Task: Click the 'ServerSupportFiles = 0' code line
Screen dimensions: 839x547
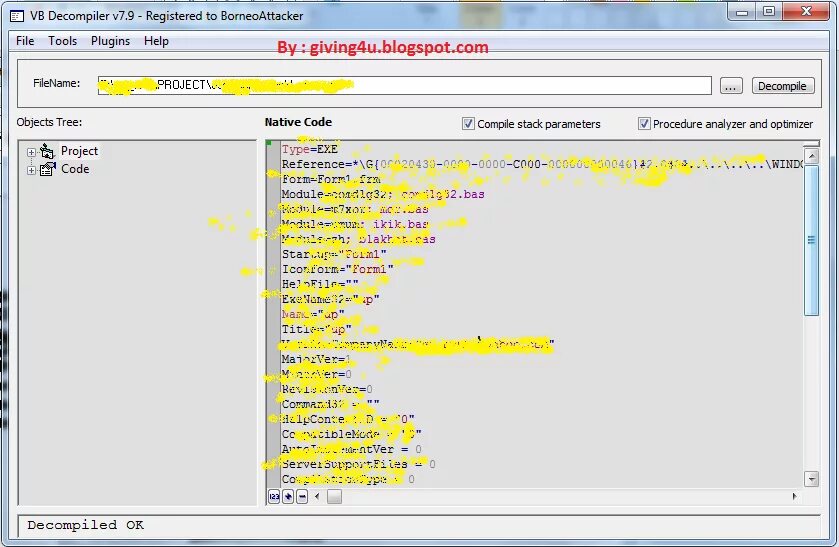Action: (359, 464)
